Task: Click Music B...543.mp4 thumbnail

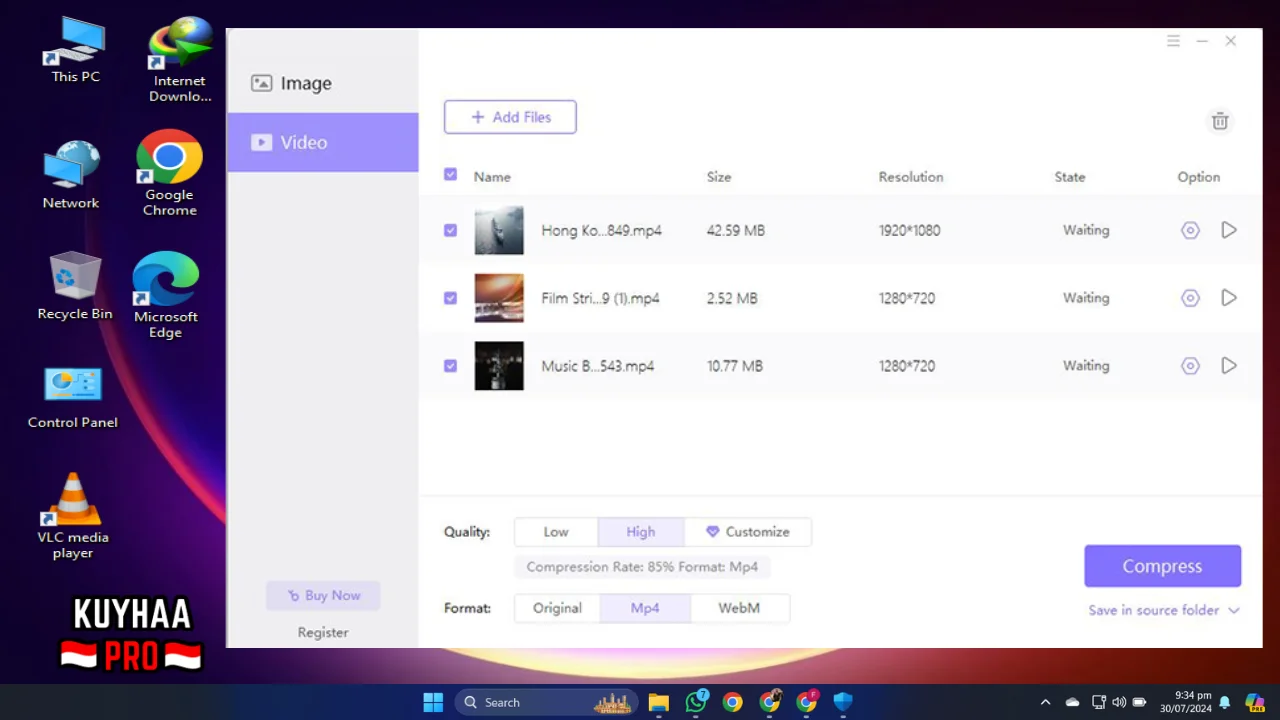Action: point(499,366)
